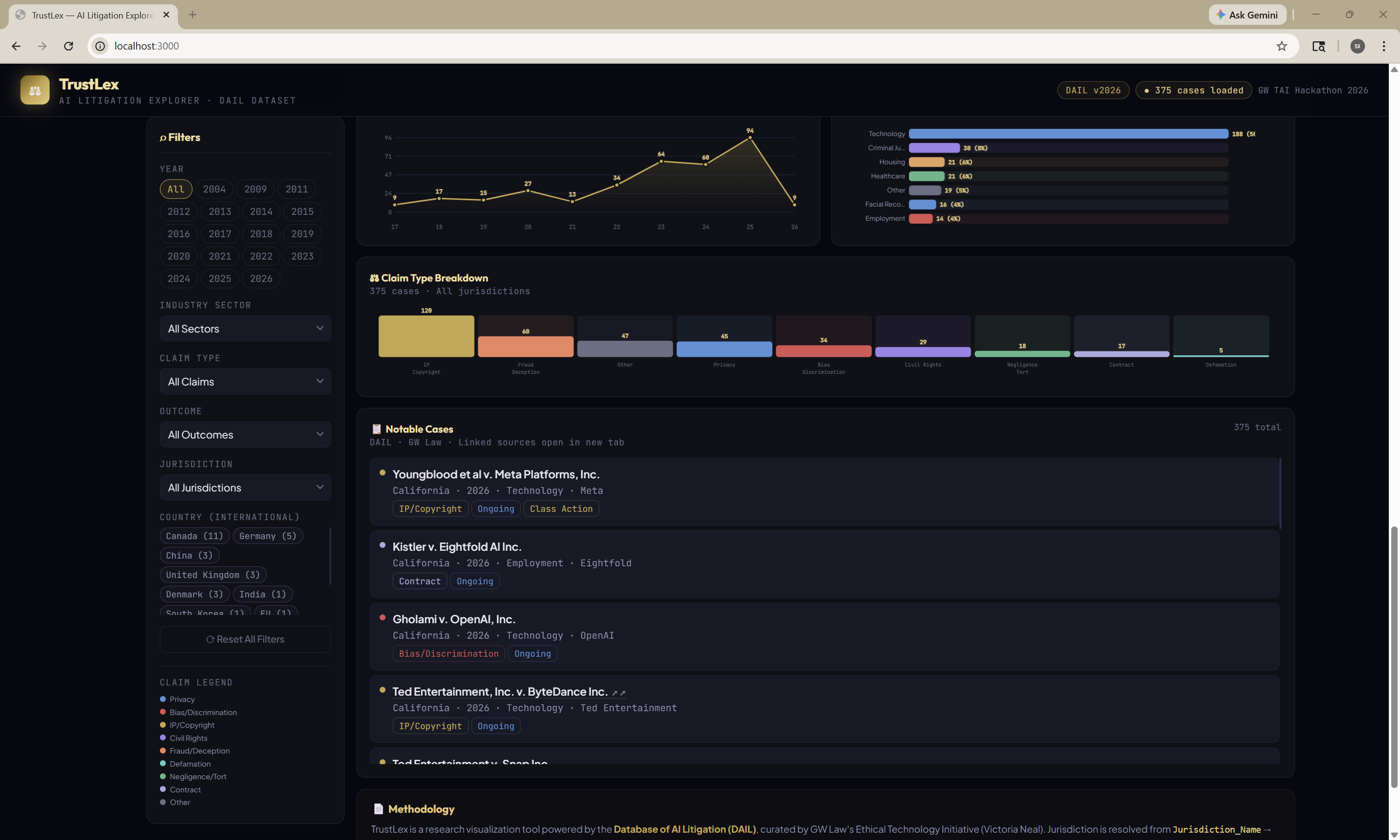Viewport: 1400px width, 840px height.
Task: Select the 2024 year filter chip
Action: (178, 279)
